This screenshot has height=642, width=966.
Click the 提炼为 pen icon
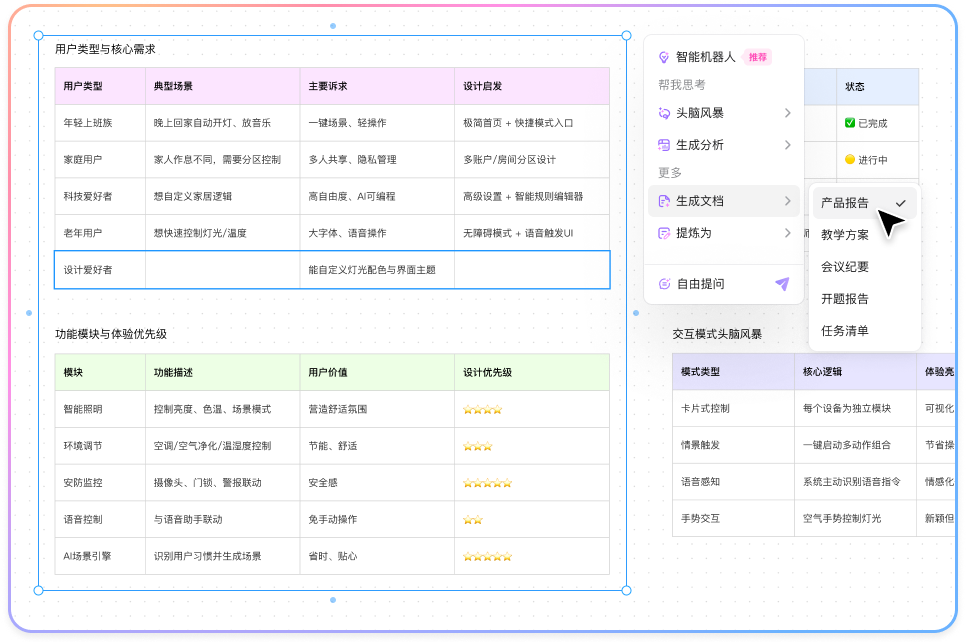[662, 234]
